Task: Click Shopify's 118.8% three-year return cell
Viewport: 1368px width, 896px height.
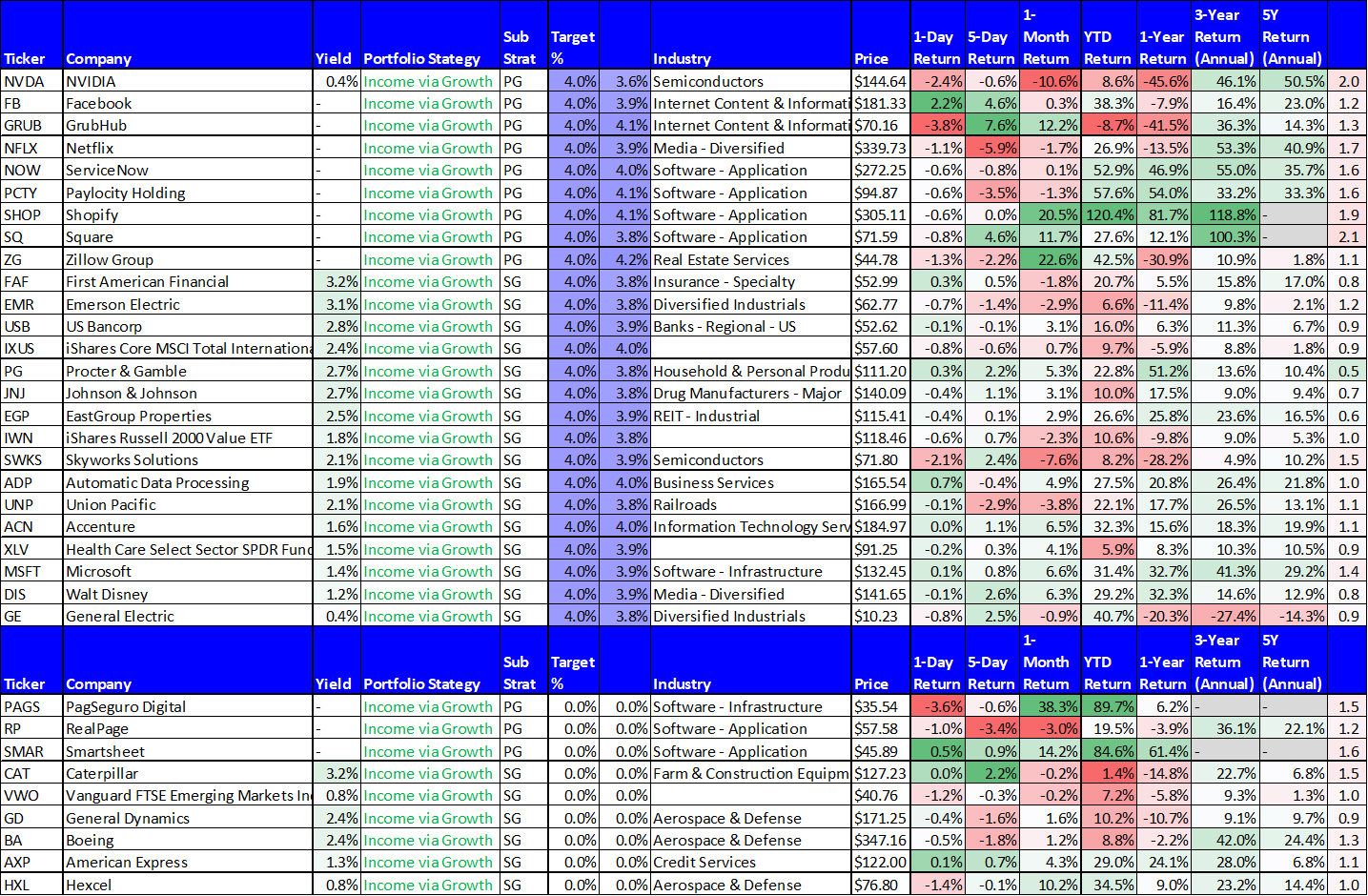Action: tap(1225, 214)
